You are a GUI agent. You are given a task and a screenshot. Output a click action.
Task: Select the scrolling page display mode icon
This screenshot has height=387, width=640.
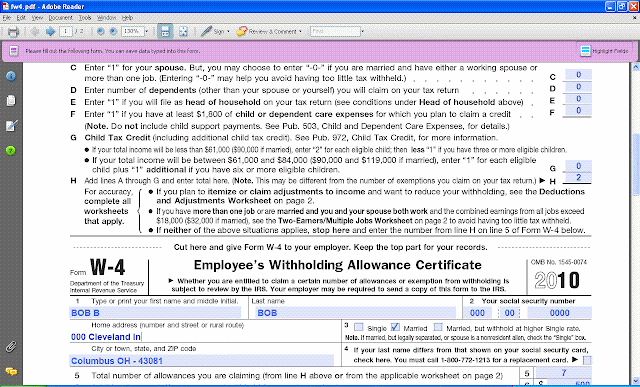click(165, 31)
